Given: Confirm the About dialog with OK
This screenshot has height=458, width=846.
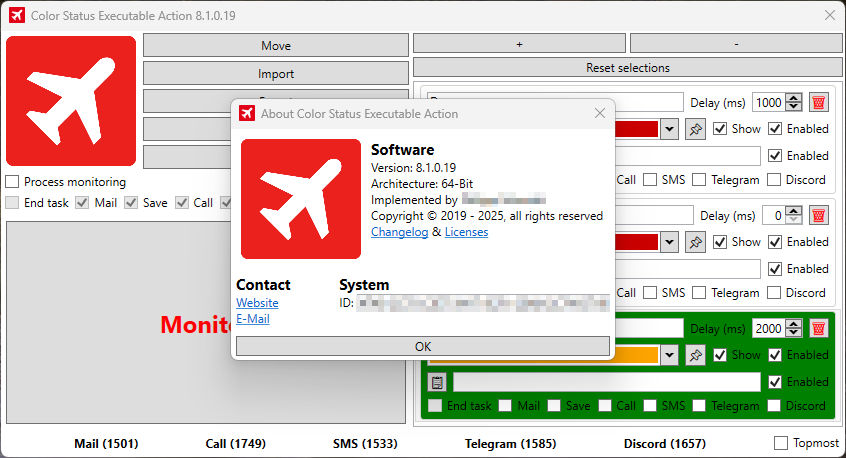Looking at the screenshot, I should point(423,346).
